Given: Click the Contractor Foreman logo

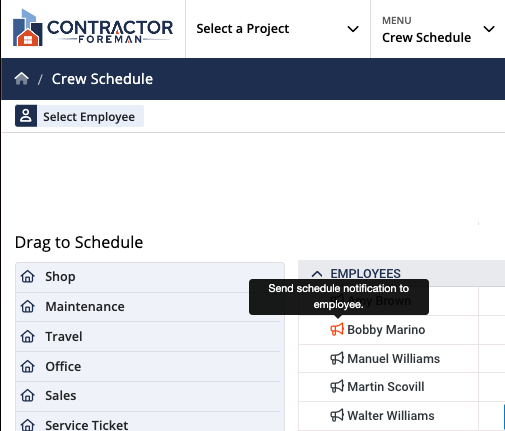Looking at the screenshot, I should tap(93, 28).
